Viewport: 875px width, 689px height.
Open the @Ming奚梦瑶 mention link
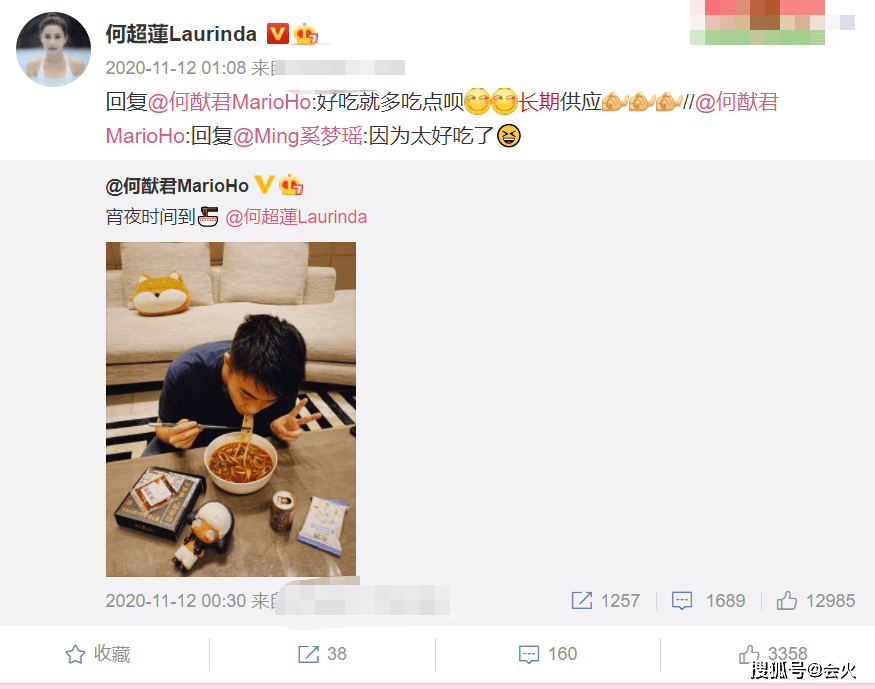pos(298,136)
